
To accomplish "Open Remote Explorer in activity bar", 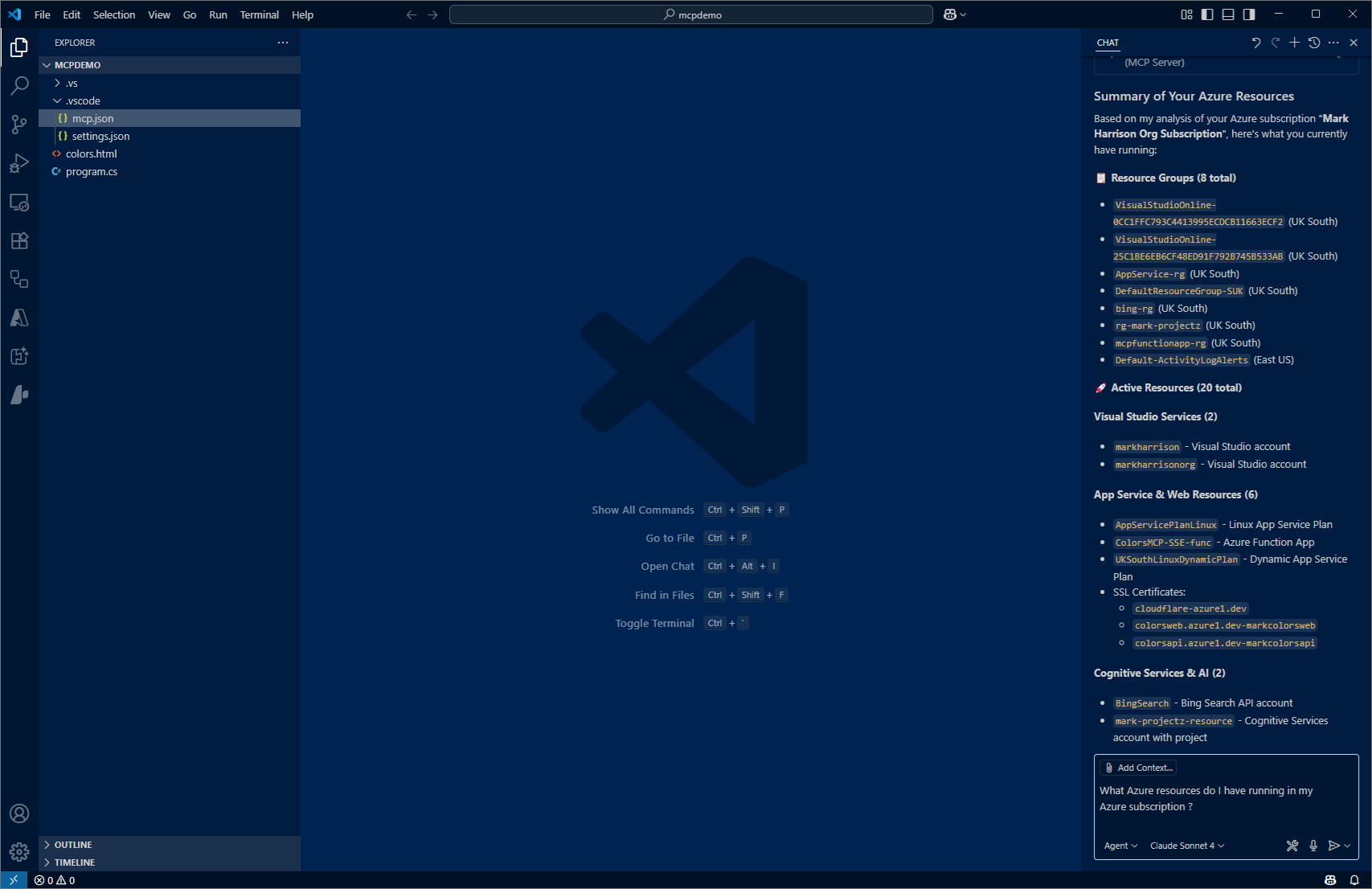I will point(19,202).
